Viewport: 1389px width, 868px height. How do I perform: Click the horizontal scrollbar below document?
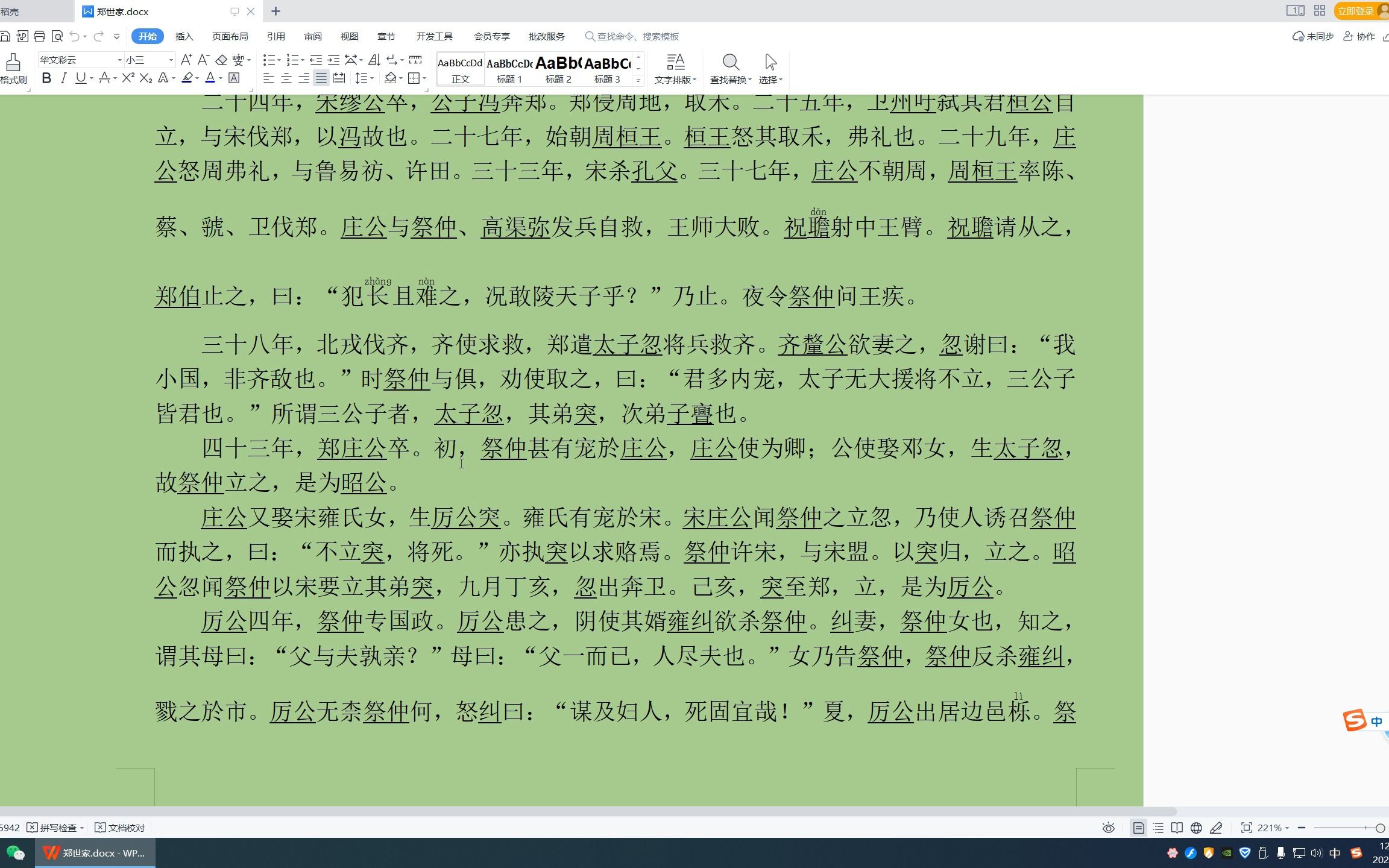[588, 811]
